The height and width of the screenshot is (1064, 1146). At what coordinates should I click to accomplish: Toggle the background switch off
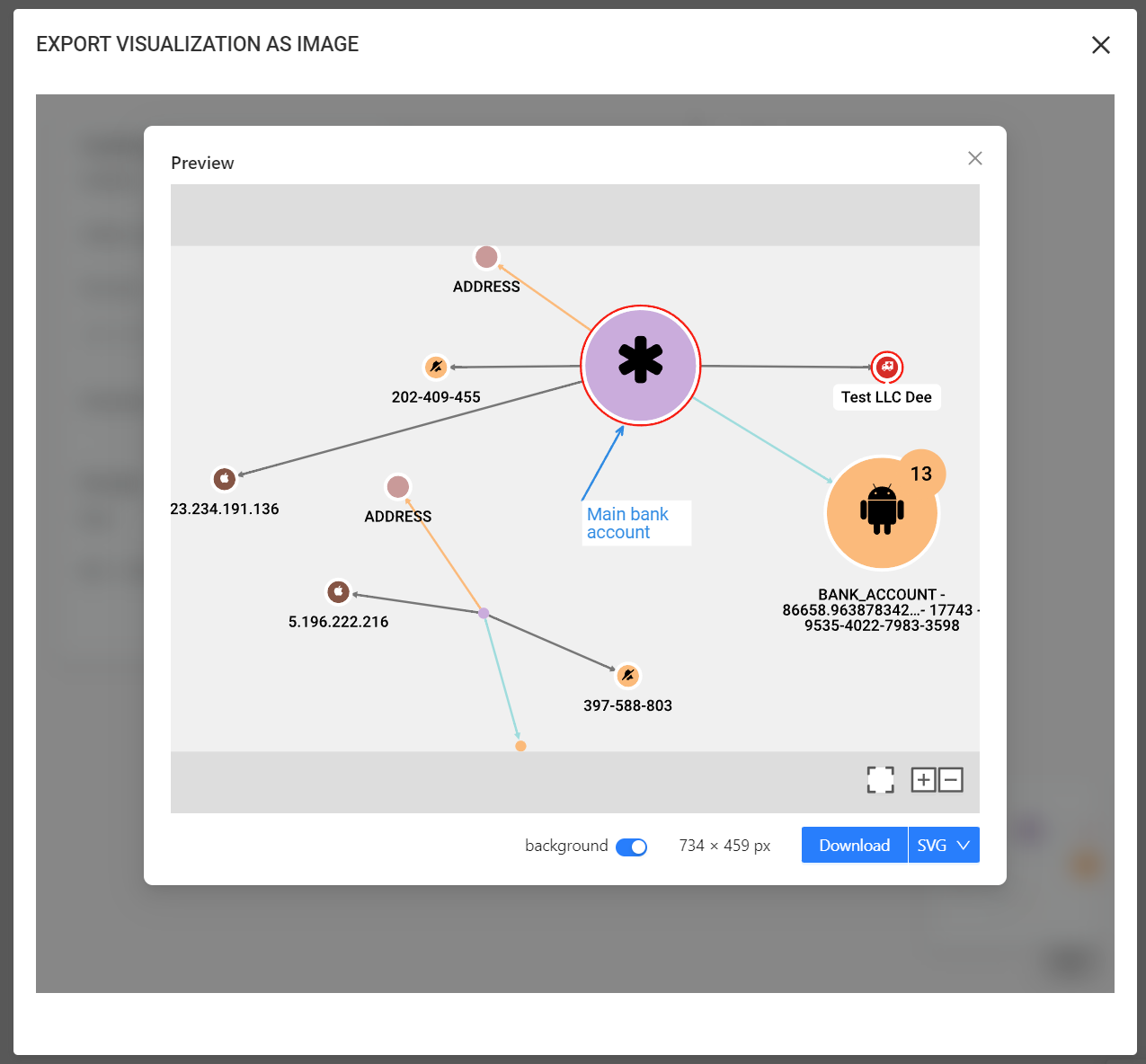(631, 847)
